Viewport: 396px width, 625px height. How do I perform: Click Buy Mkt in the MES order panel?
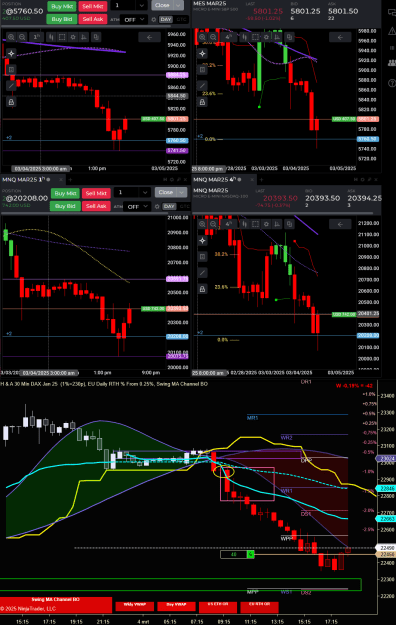(62, 6)
